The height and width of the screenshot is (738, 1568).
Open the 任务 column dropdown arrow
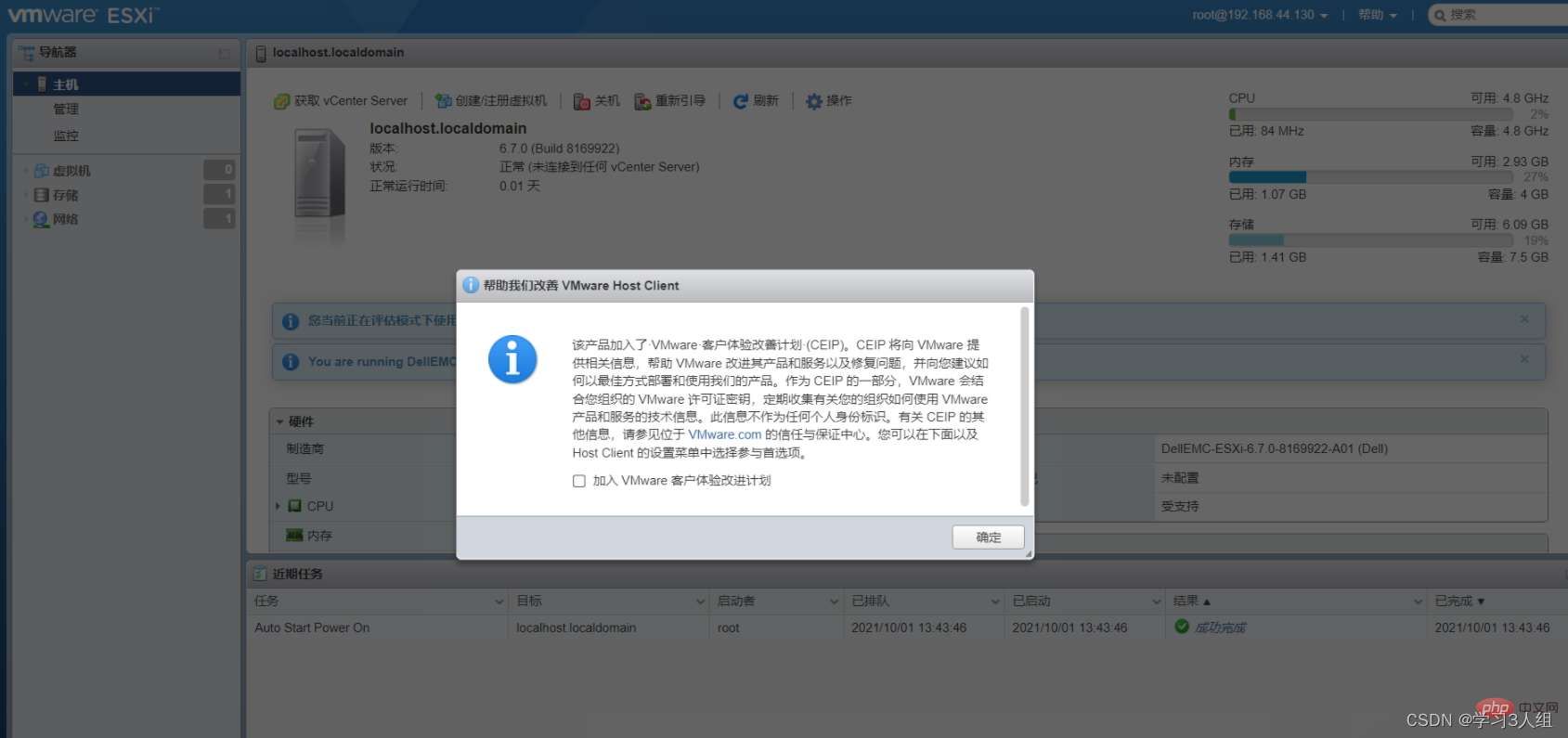tap(499, 602)
